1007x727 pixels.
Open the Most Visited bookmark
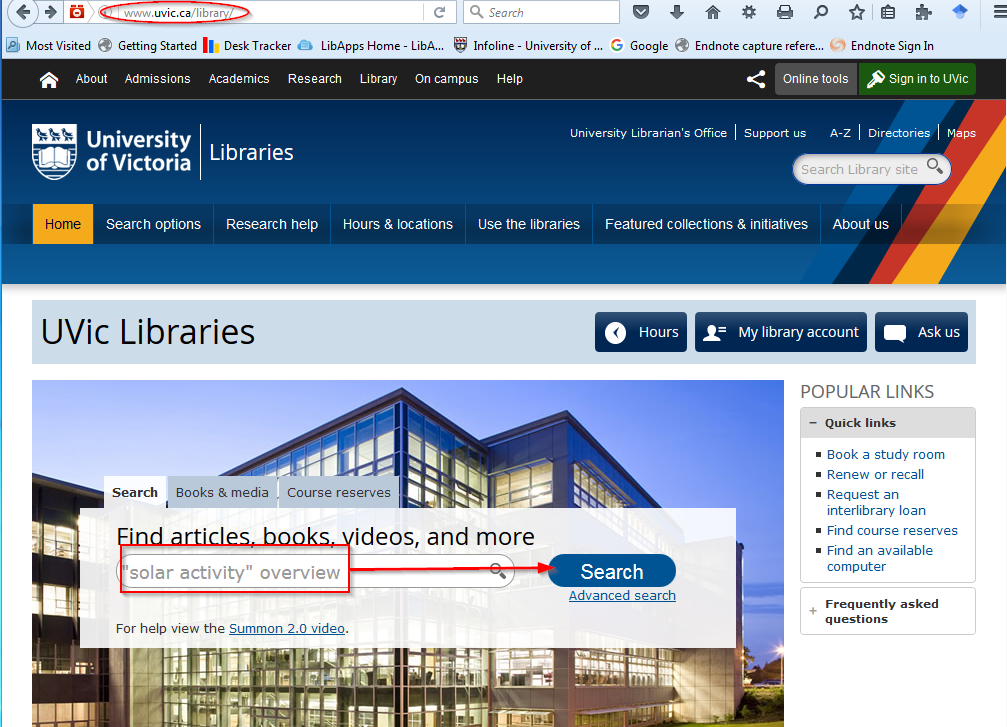click(x=49, y=46)
